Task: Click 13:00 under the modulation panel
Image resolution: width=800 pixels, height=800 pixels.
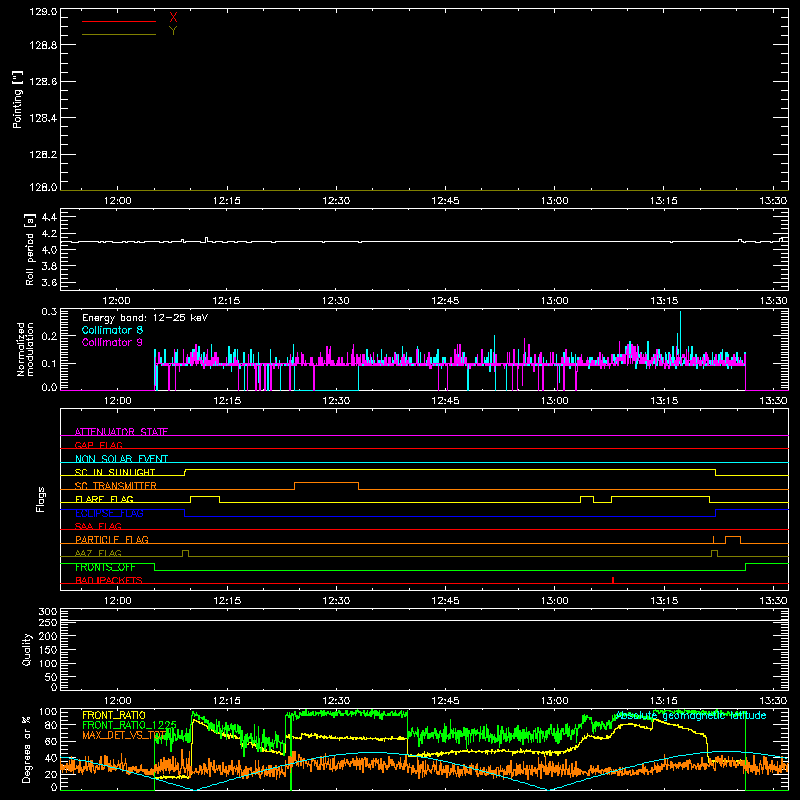Action: click(555, 401)
